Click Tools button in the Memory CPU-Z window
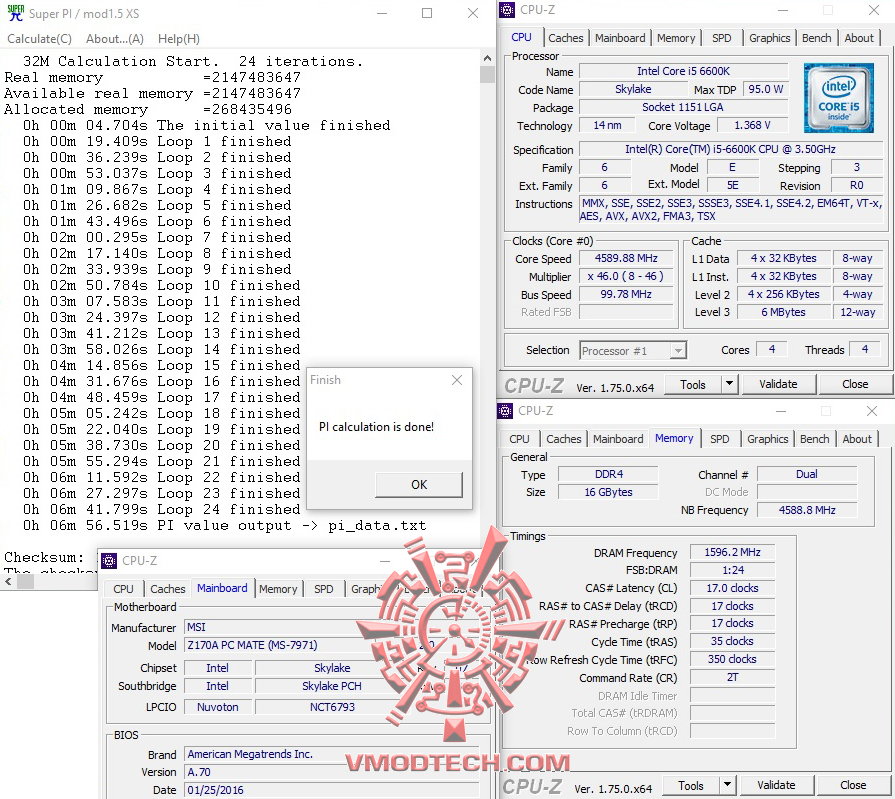895x799 pixels. [691, 786]
